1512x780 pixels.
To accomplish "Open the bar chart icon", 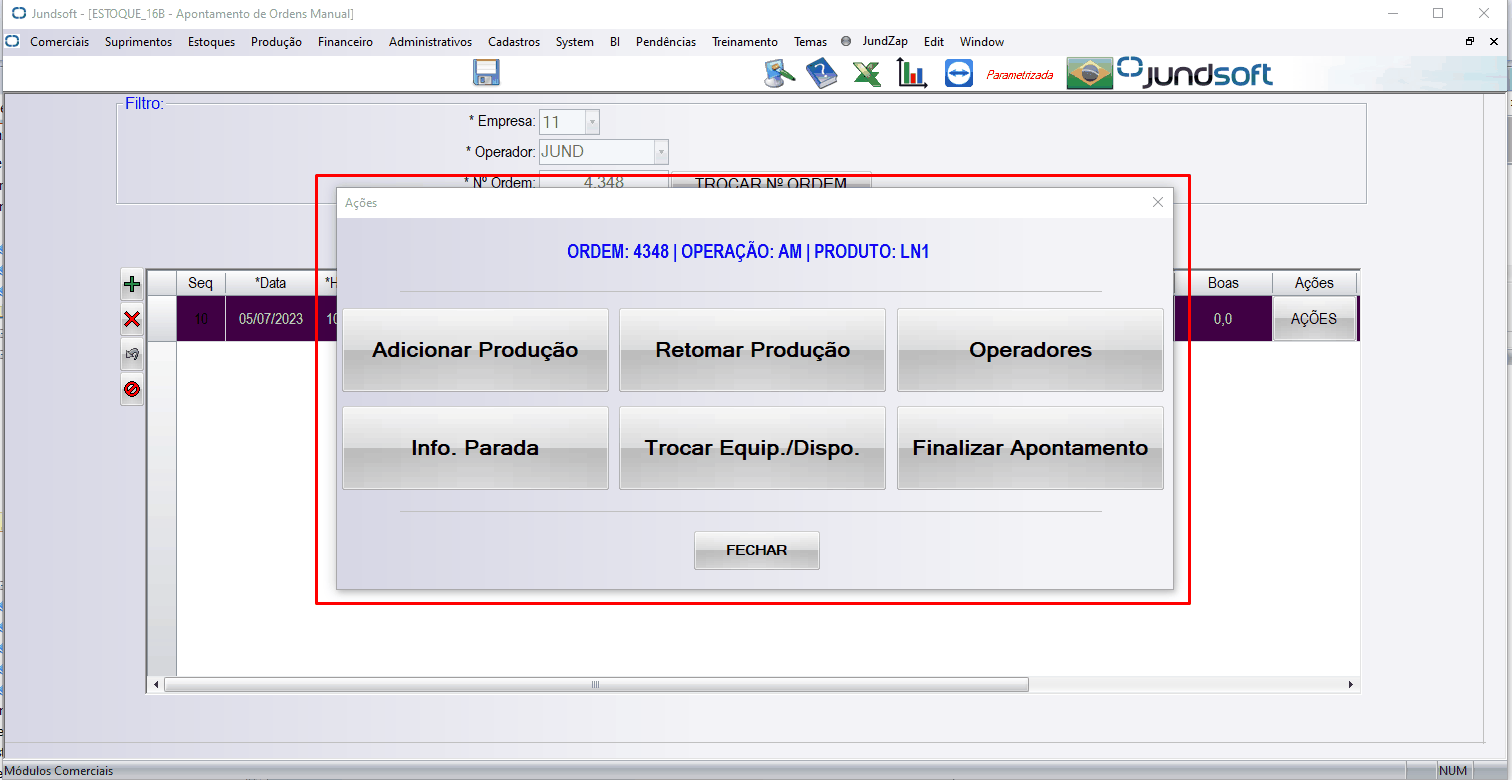I will point(912,73).
